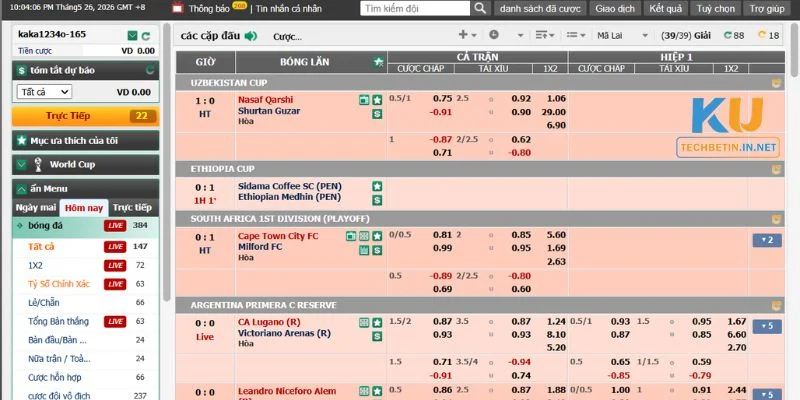Switch to the Trực tiếp tab in the menu
Image resolution: width=800 pixels, height=400 pixels.
tap(132, 208)
